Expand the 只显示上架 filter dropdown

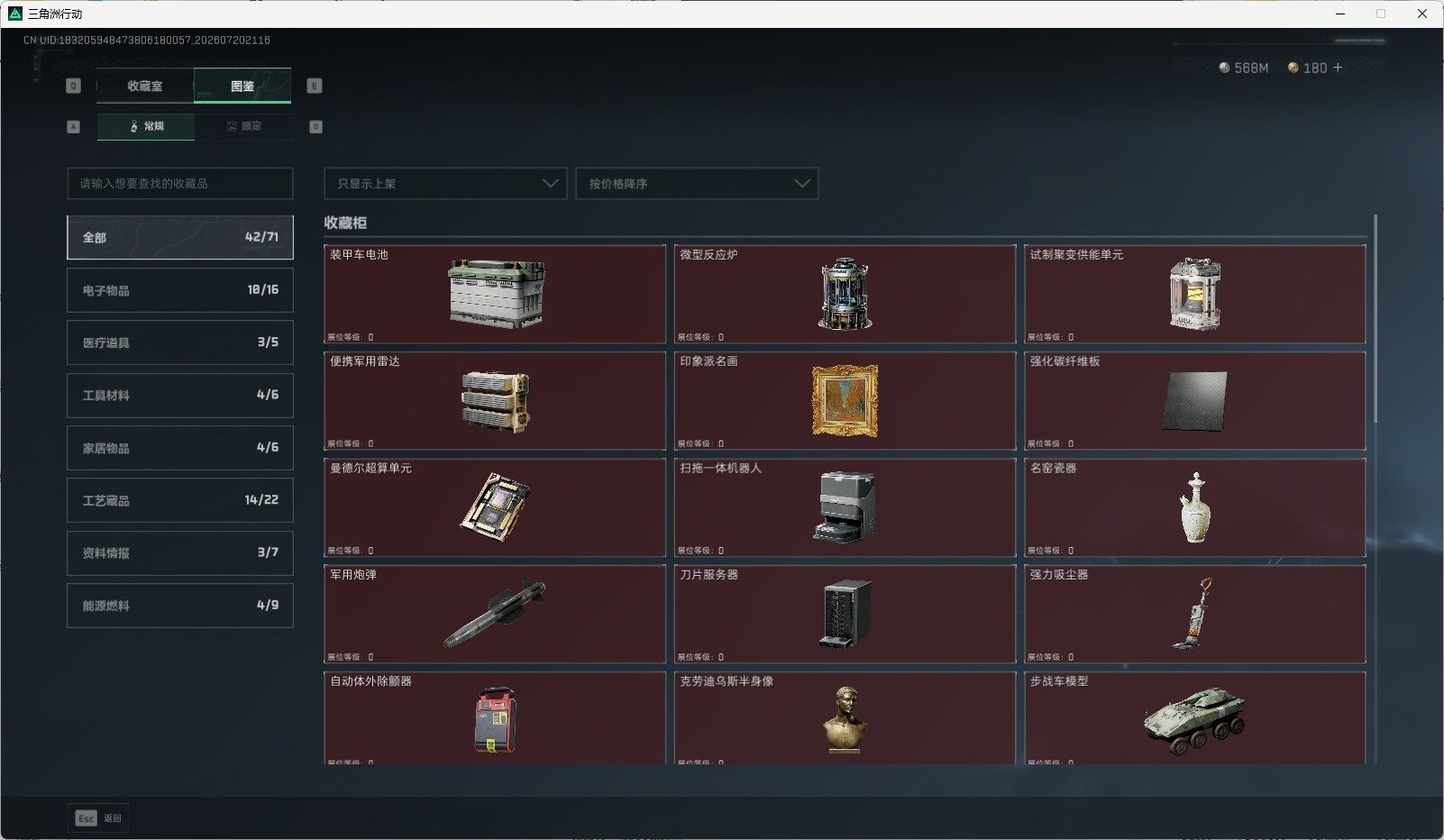(445, 183)
